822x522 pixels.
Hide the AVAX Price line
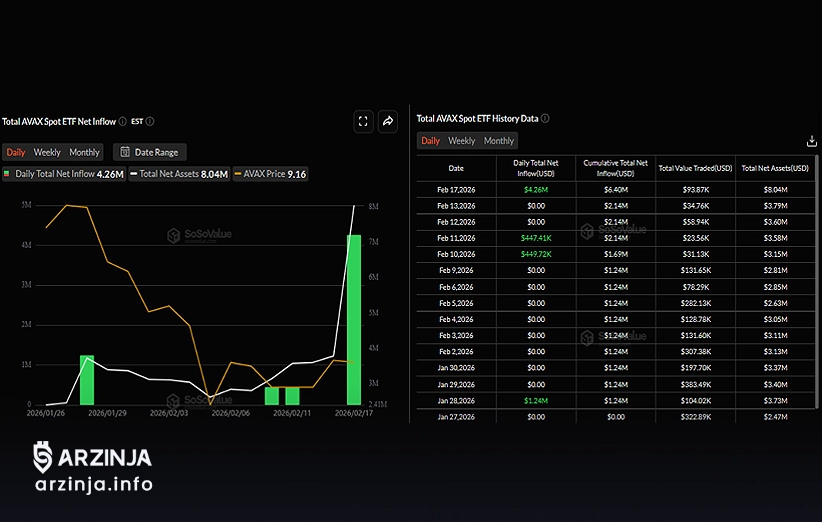pos(270,174)
